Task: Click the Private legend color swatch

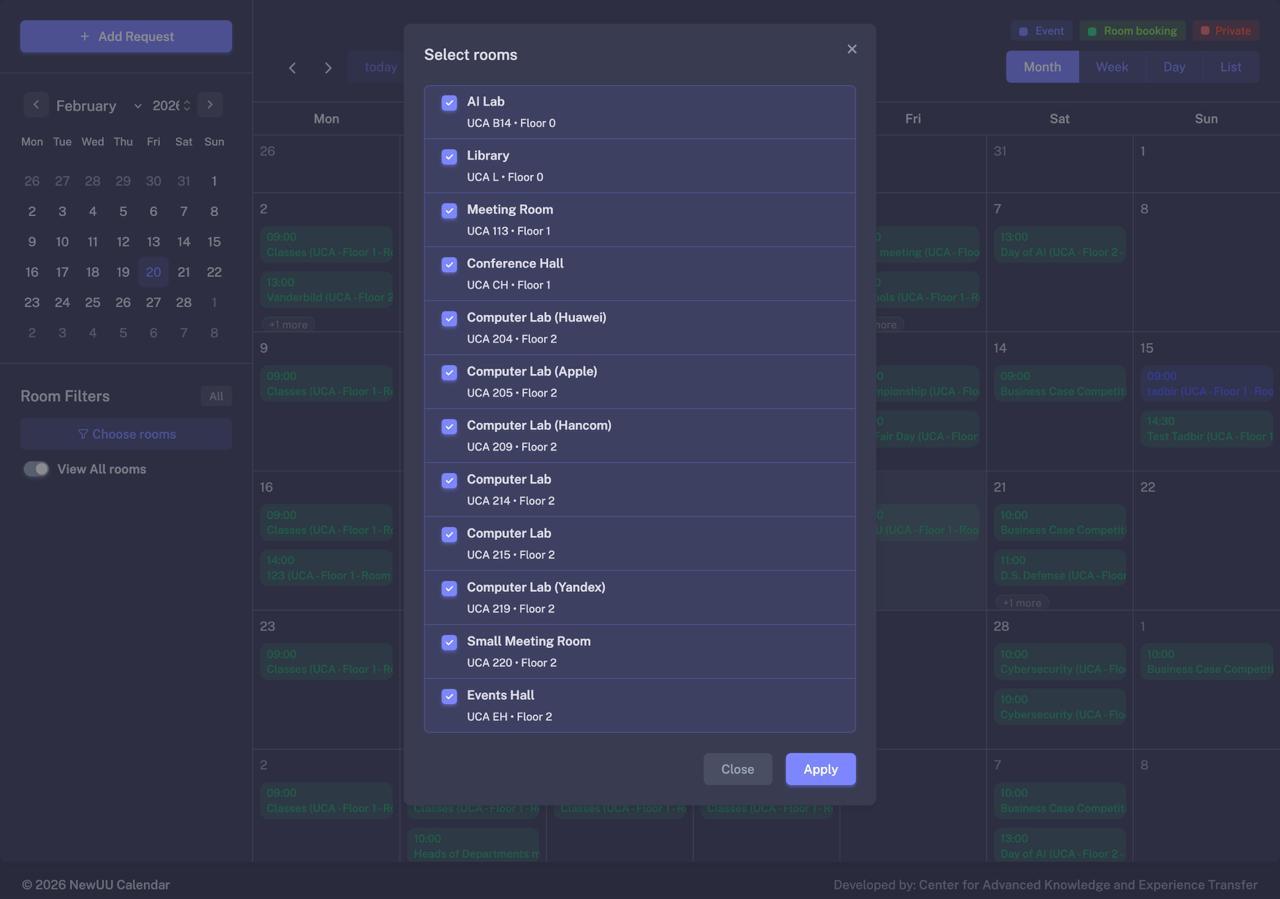Action: click(x=1205, y=31)
